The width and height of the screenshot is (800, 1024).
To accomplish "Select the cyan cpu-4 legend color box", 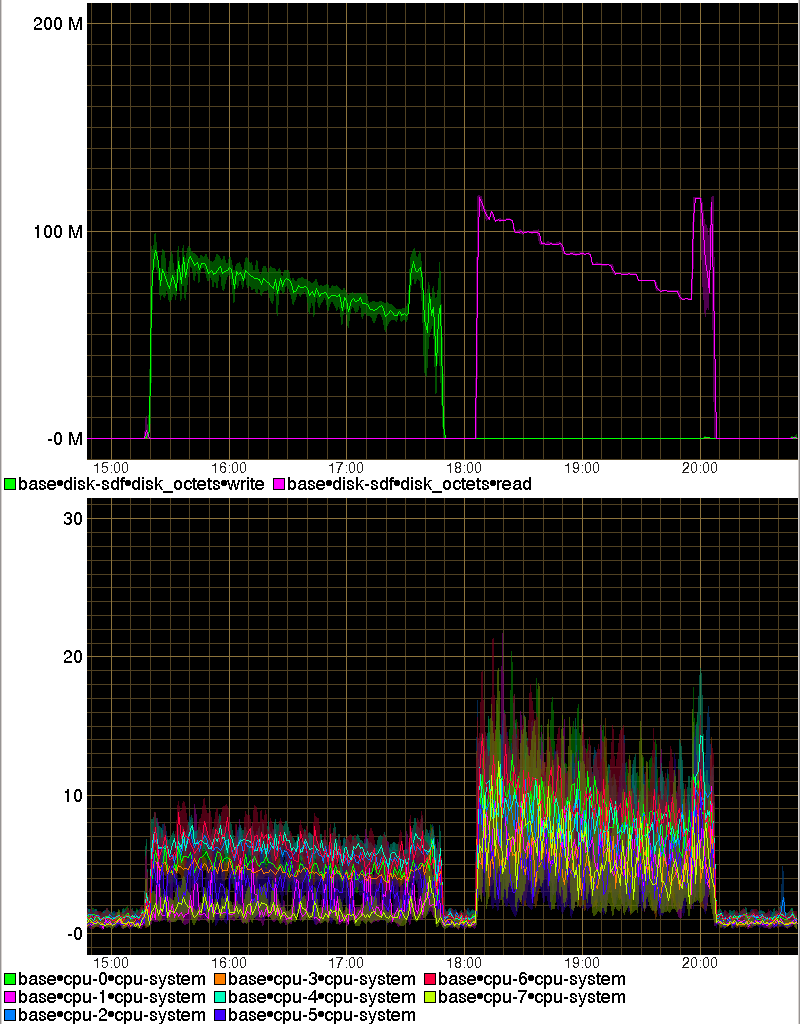I will click(x=220, y=997).
